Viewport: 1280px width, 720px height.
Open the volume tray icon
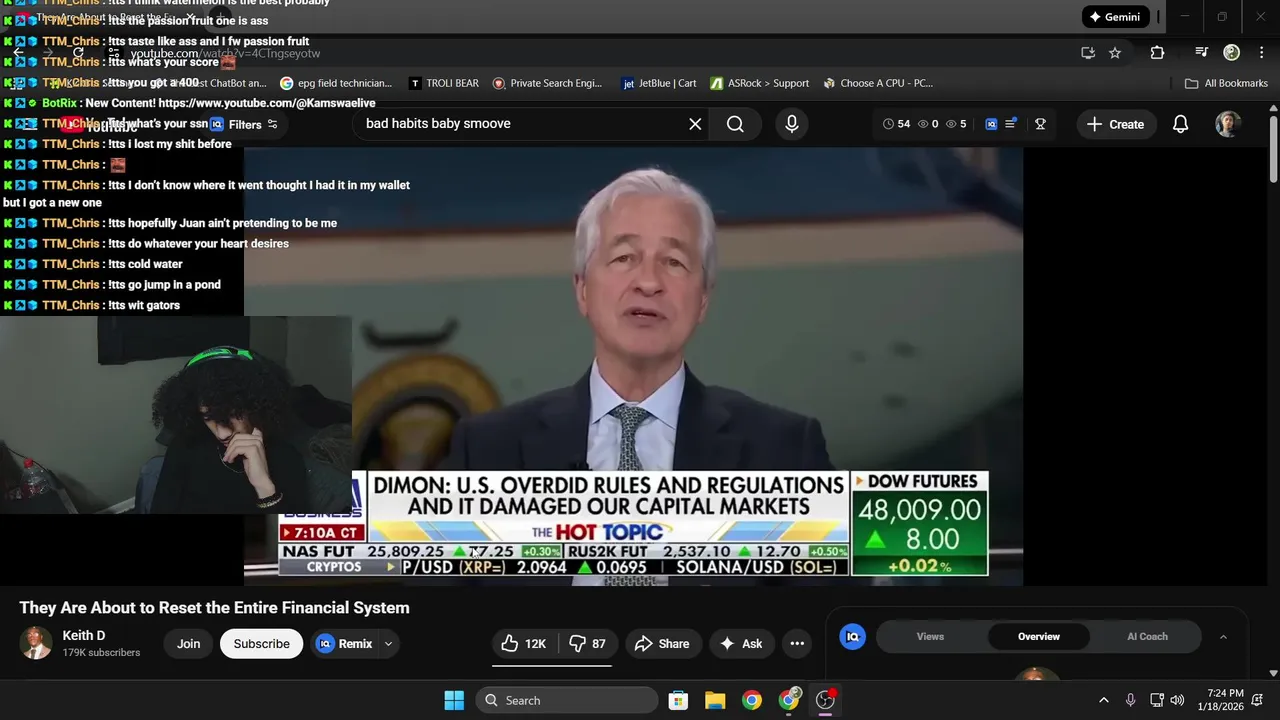coord(1177,700)
